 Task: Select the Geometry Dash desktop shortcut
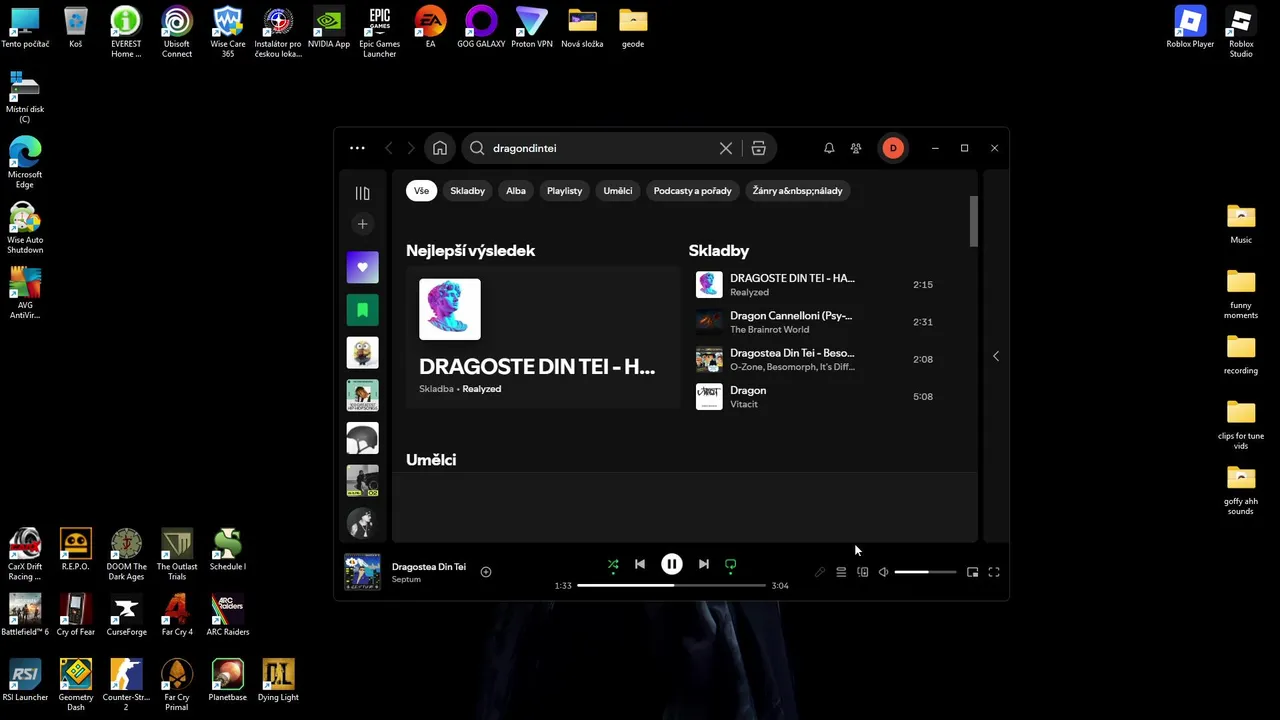[76, 685]
